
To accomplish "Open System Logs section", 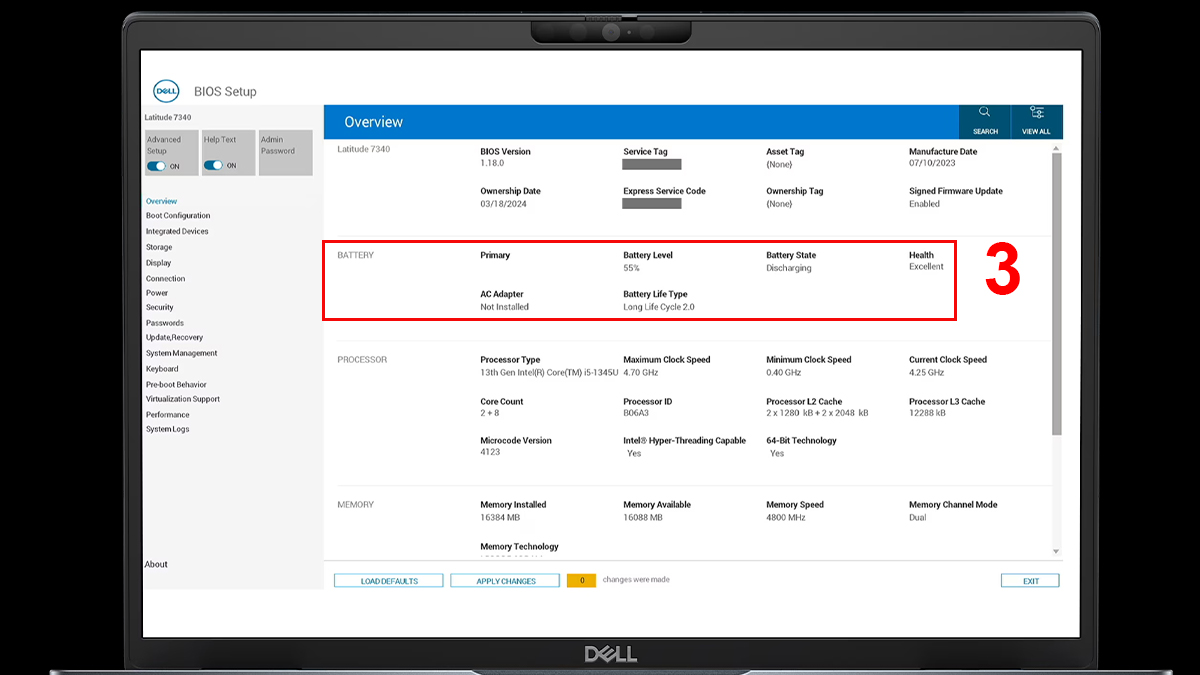I will pyautogui.click(x=167, y=429).
